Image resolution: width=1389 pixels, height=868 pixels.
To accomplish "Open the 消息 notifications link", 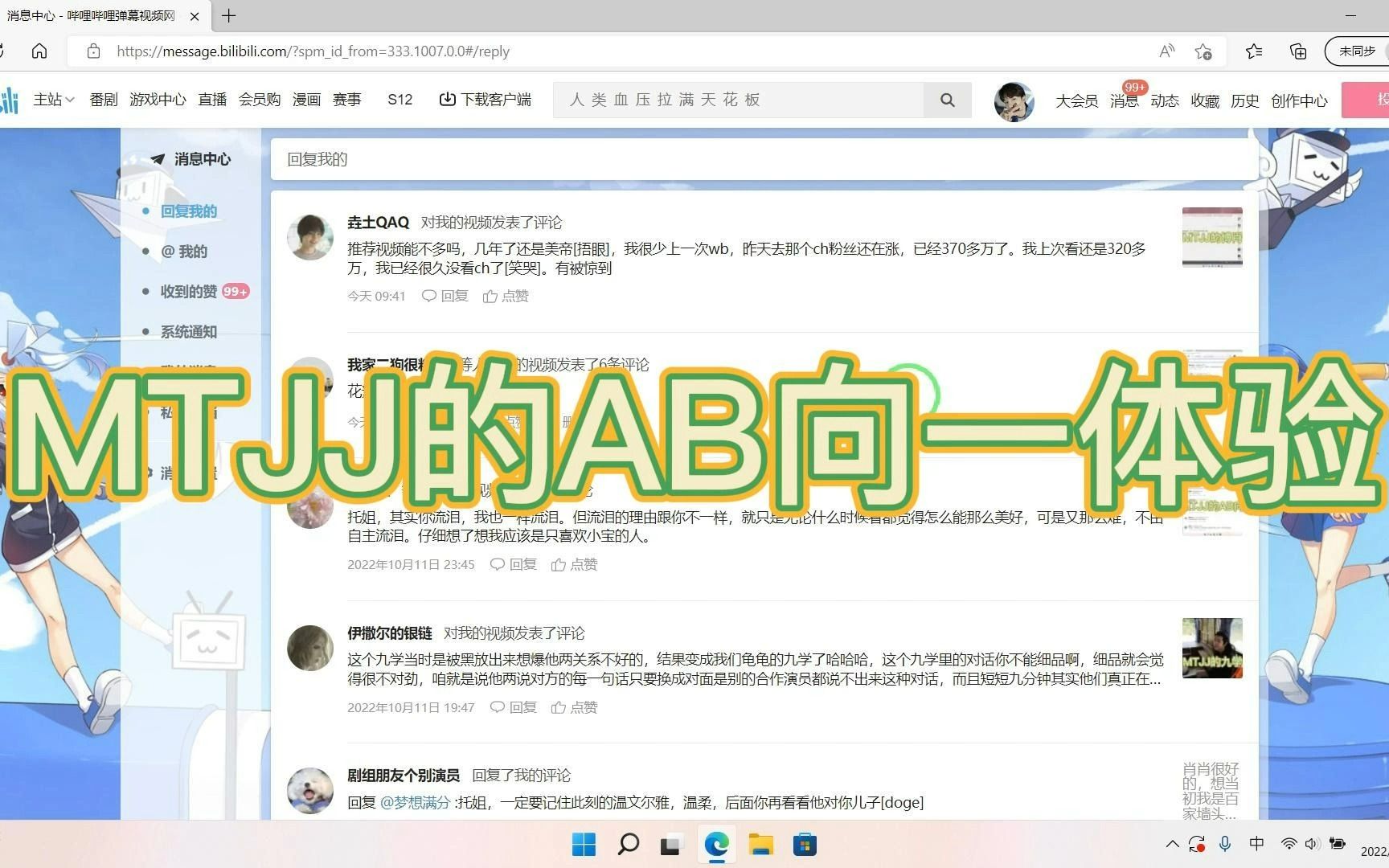I will [1125, 100].
